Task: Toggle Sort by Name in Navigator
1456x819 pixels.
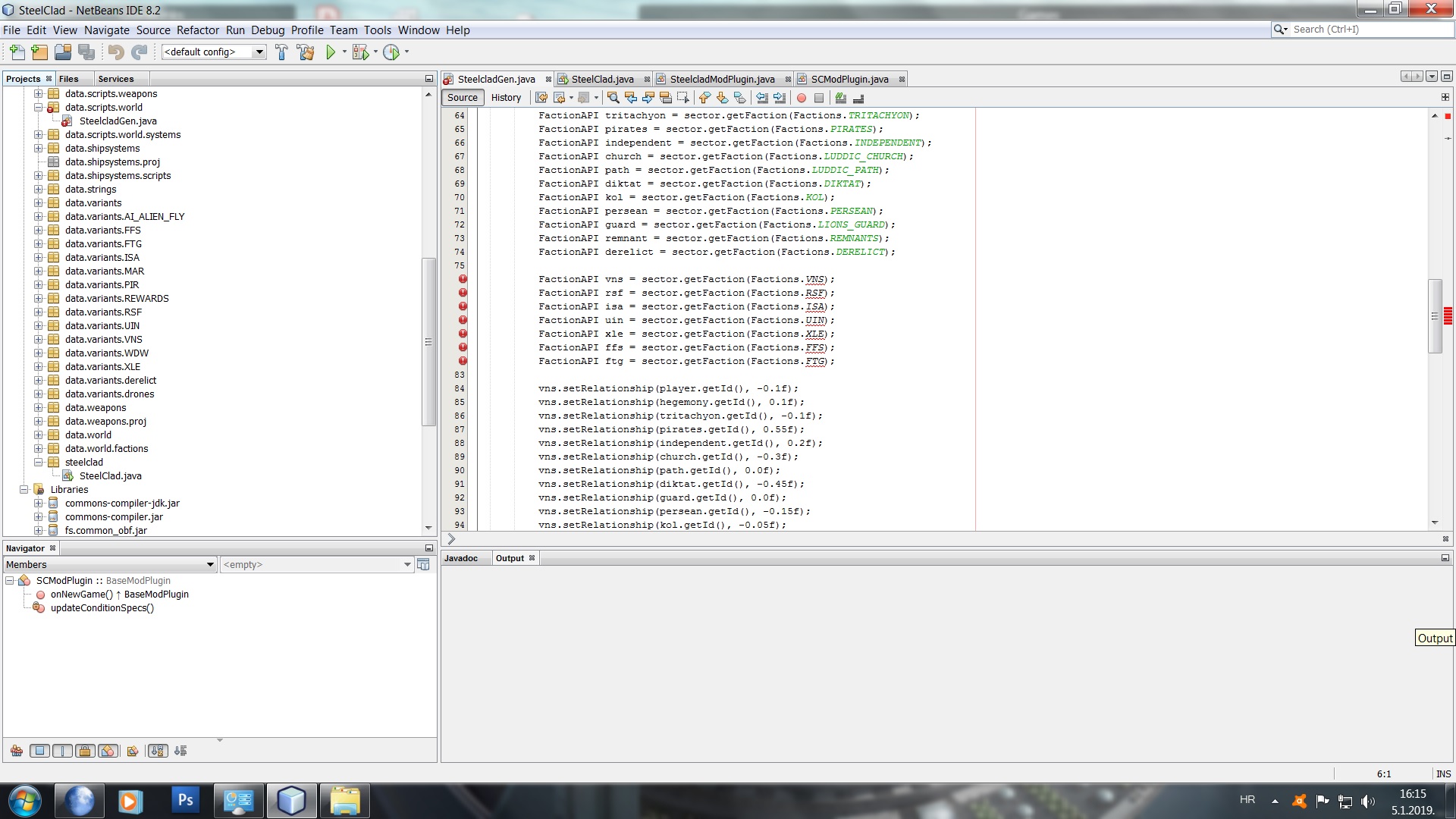Action: pyautogui.click(x=158, y=751)
